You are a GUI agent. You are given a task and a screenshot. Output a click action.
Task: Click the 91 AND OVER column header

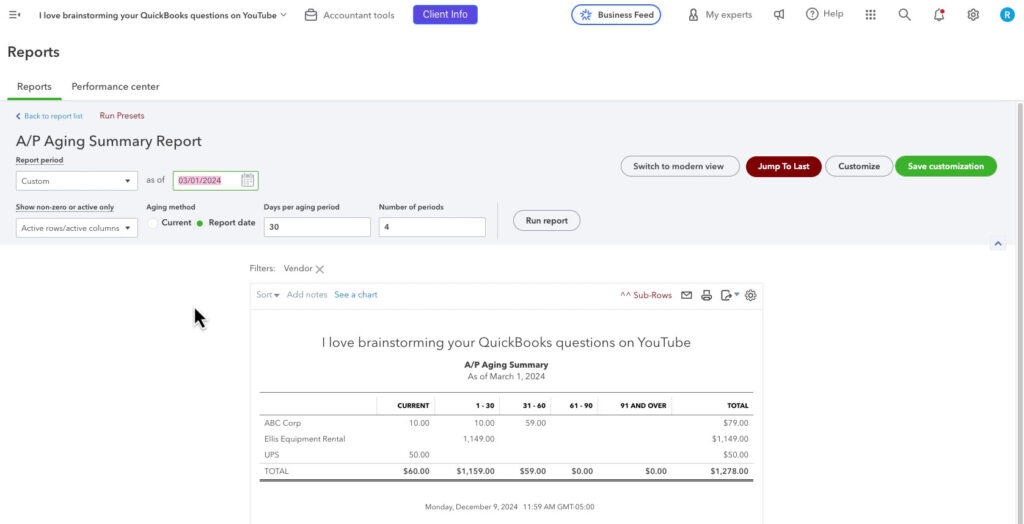(643, 406)
